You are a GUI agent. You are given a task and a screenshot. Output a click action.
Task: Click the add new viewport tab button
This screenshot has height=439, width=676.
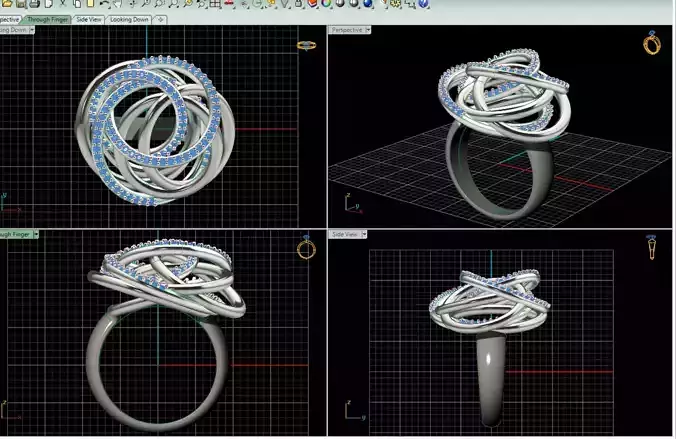click(160, 19)
